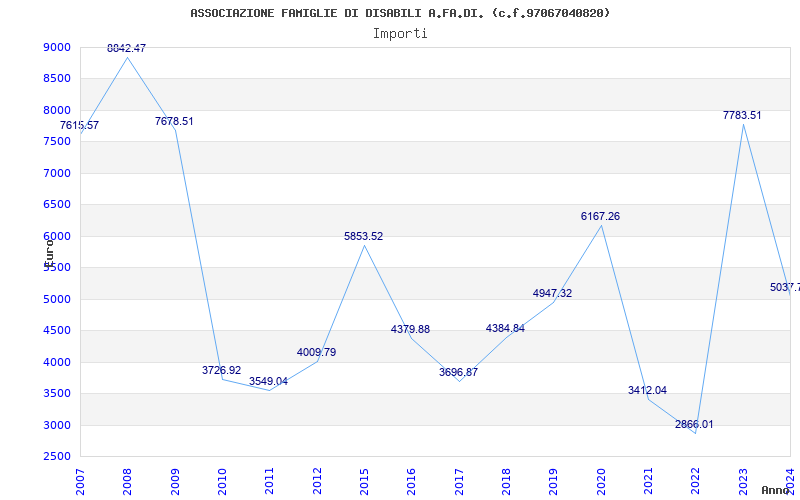Click x-axis year 2022
Viewport: 800px width, 500px height.
695,482
